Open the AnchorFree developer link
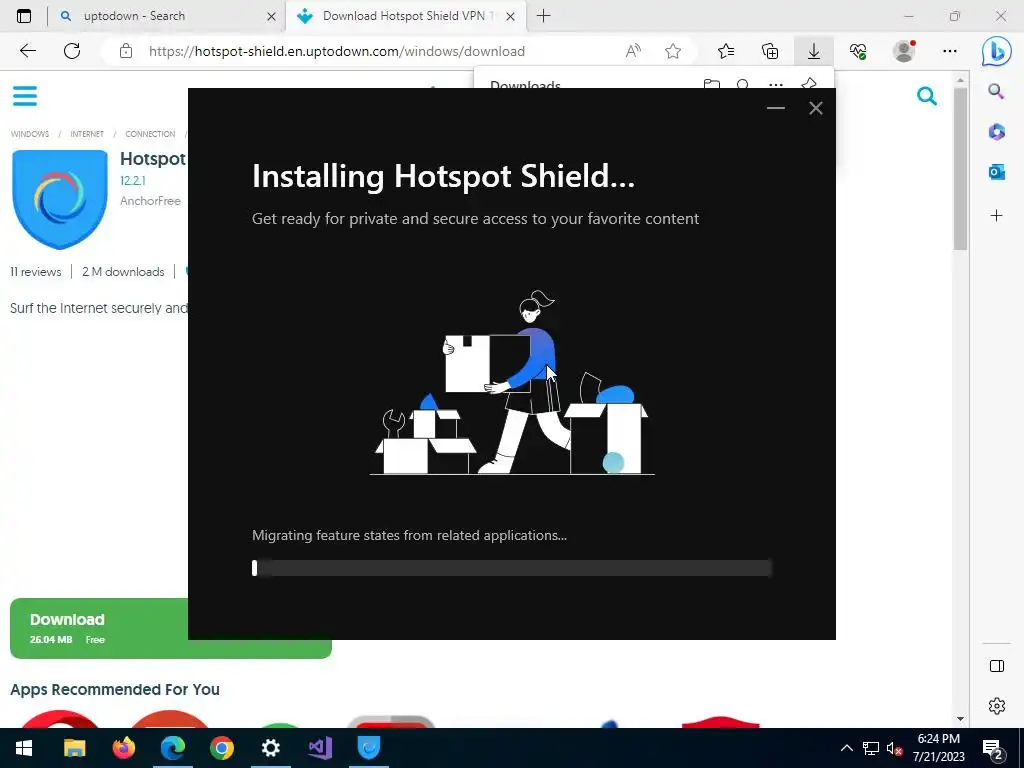Image resolution: width=1024 pixels, height=768 pixels. tap(150, 201)
